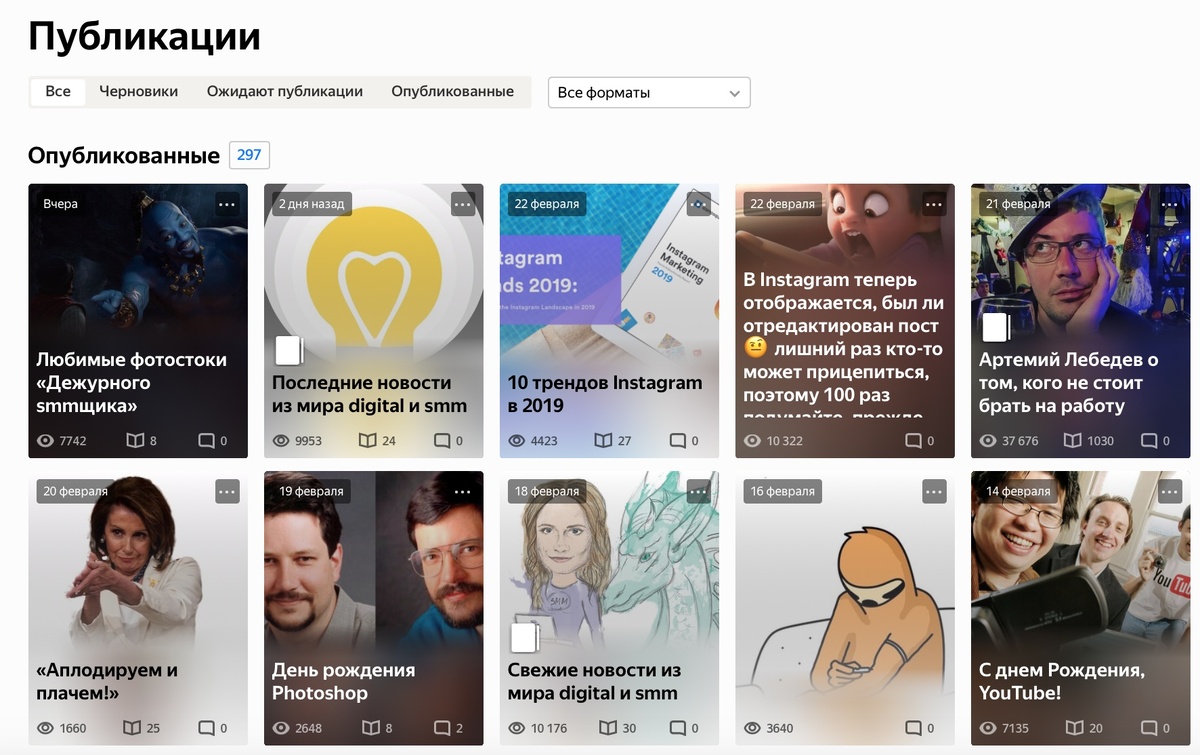Open more options on Свежие новости card
This screenshot has height=755, width=1200.
pos(698,492)
